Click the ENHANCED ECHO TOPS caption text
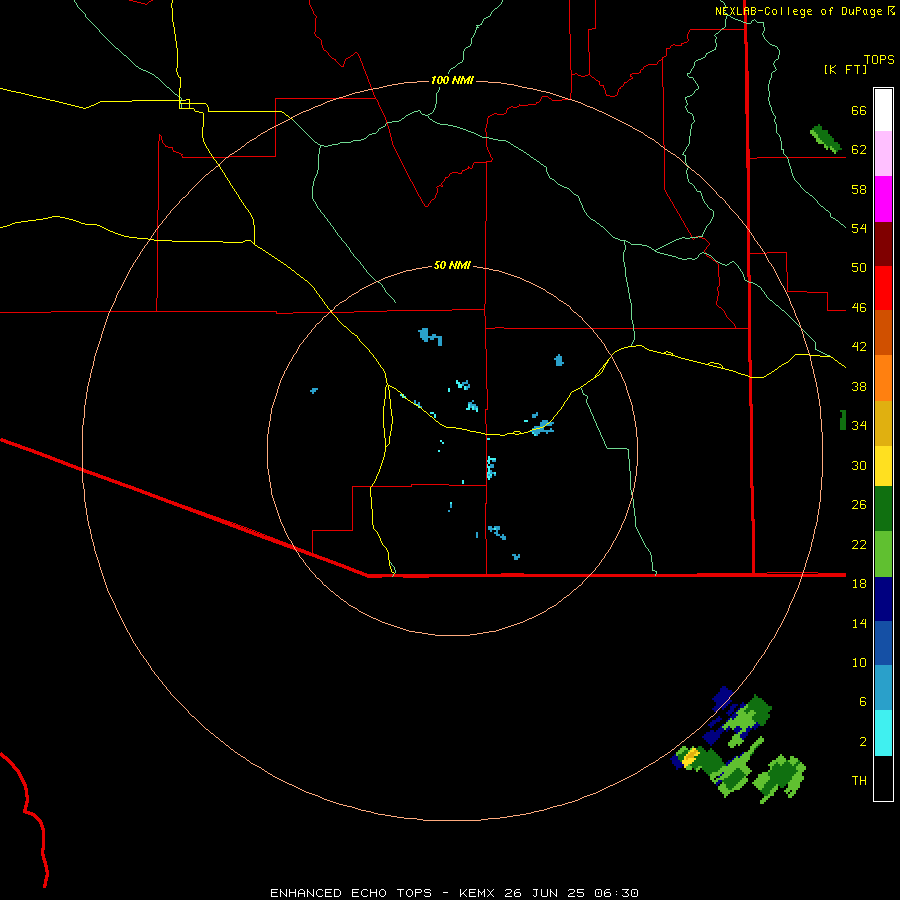The height and width of the screenshot is (900, 900). (x=351, y=893)
